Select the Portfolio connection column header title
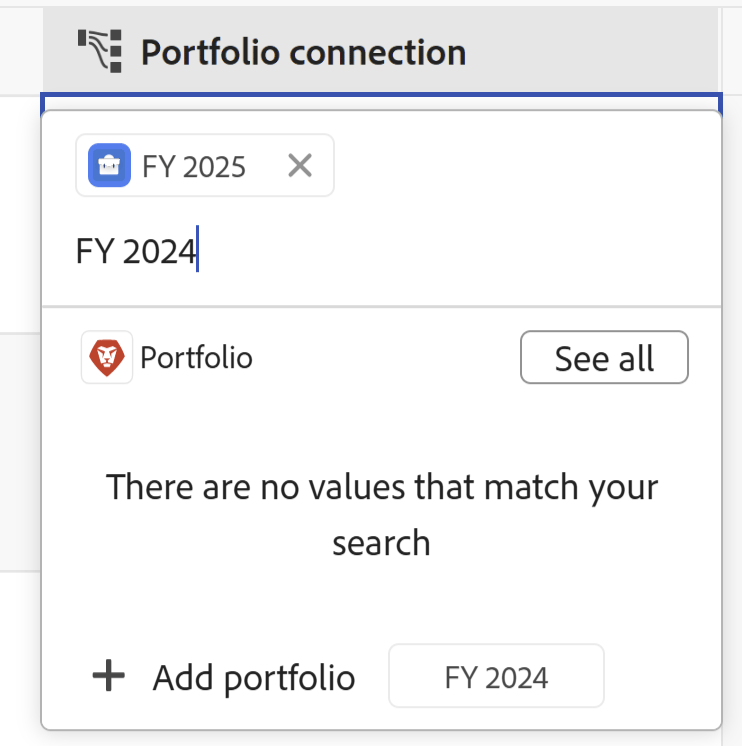742x746 pixels. [303, 52]
